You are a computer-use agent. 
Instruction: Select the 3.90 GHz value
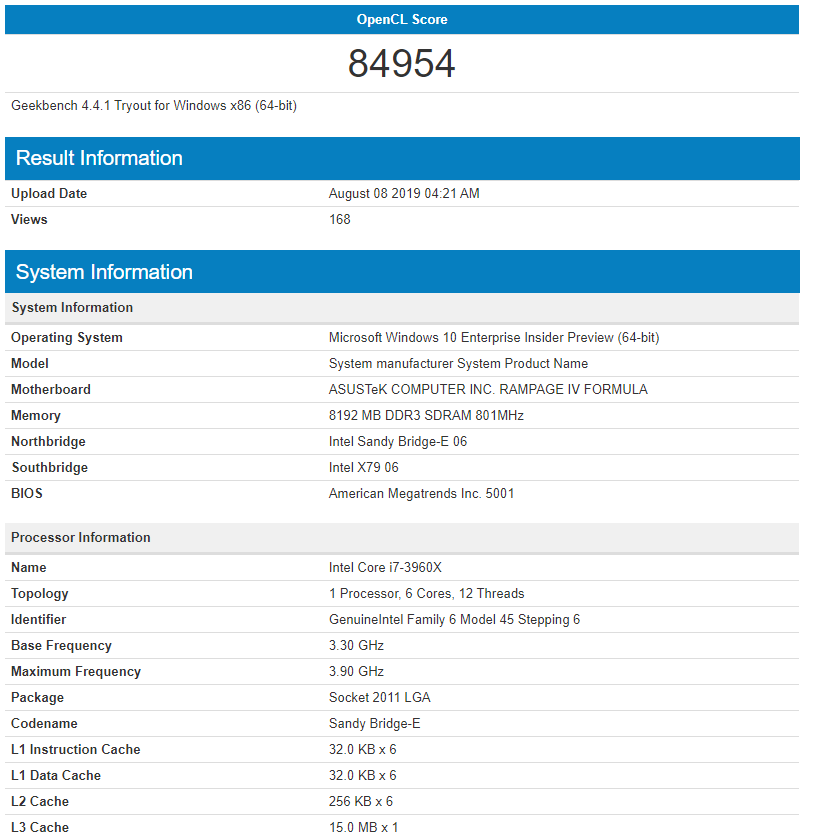[x=356, y=672]
